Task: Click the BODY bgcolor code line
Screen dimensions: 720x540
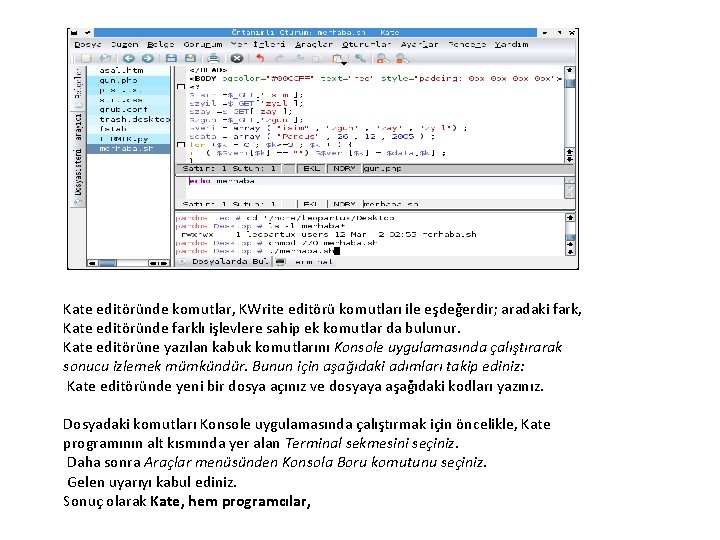Action: coord(375,79)
